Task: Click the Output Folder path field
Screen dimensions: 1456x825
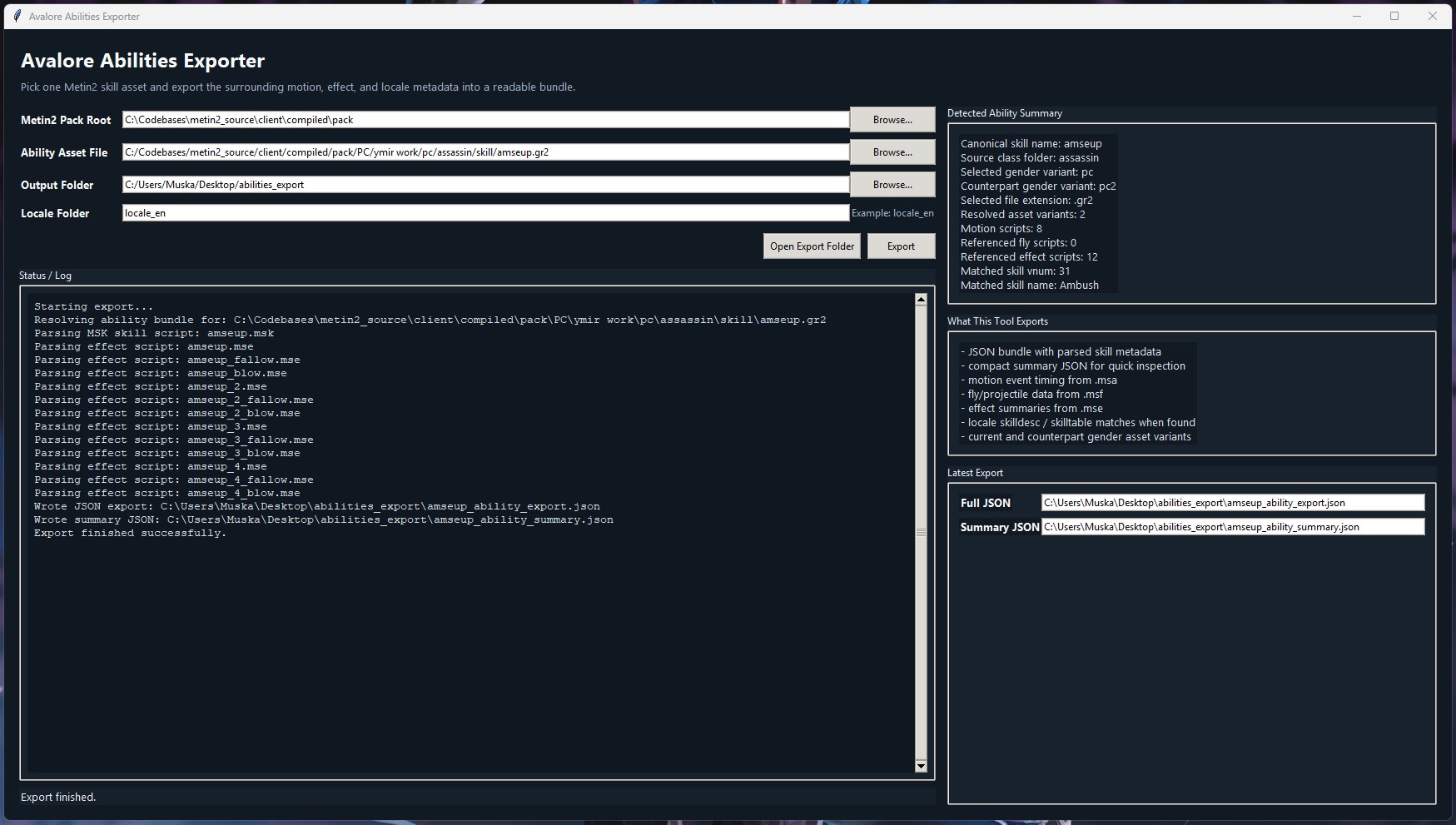Action: 483,184
